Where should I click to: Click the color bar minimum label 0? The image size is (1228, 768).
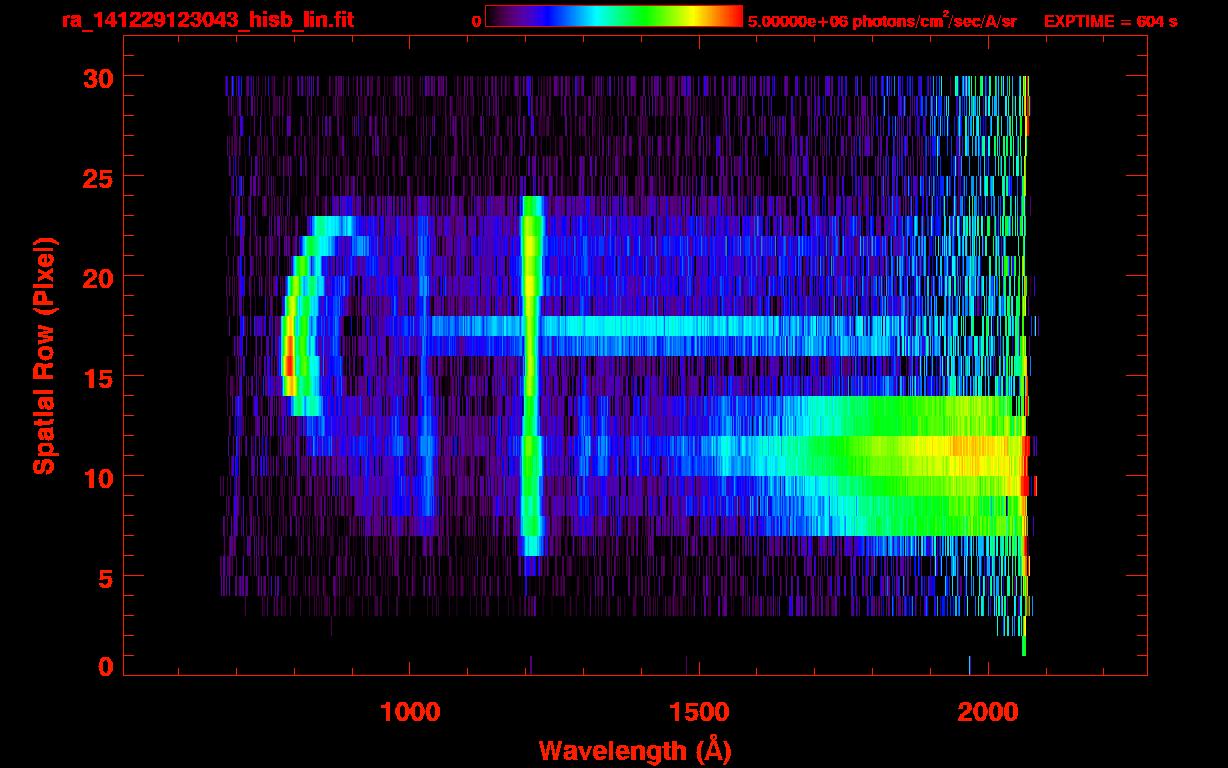point(476,21)
